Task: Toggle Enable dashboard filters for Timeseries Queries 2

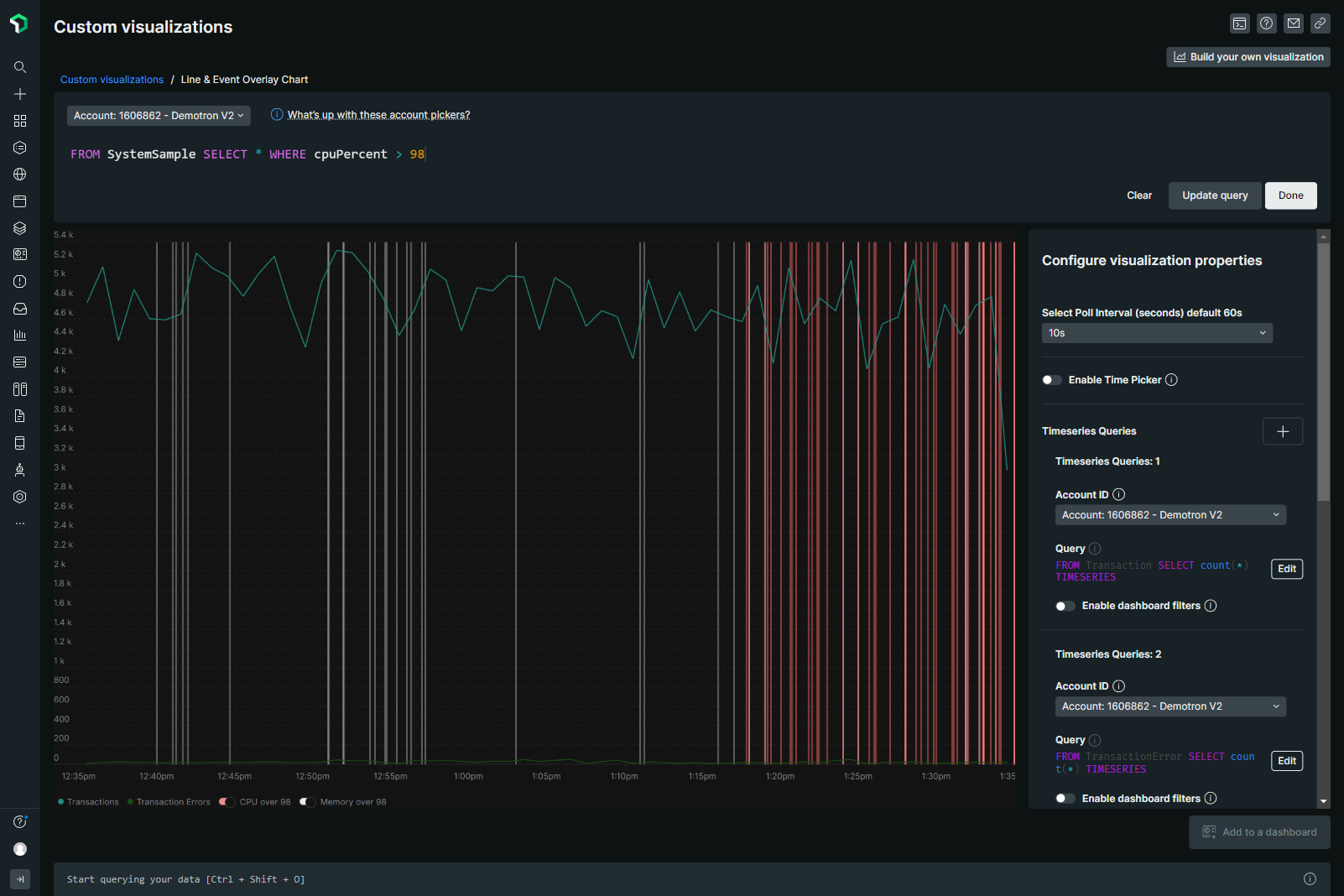Action: click(1065, 799)
